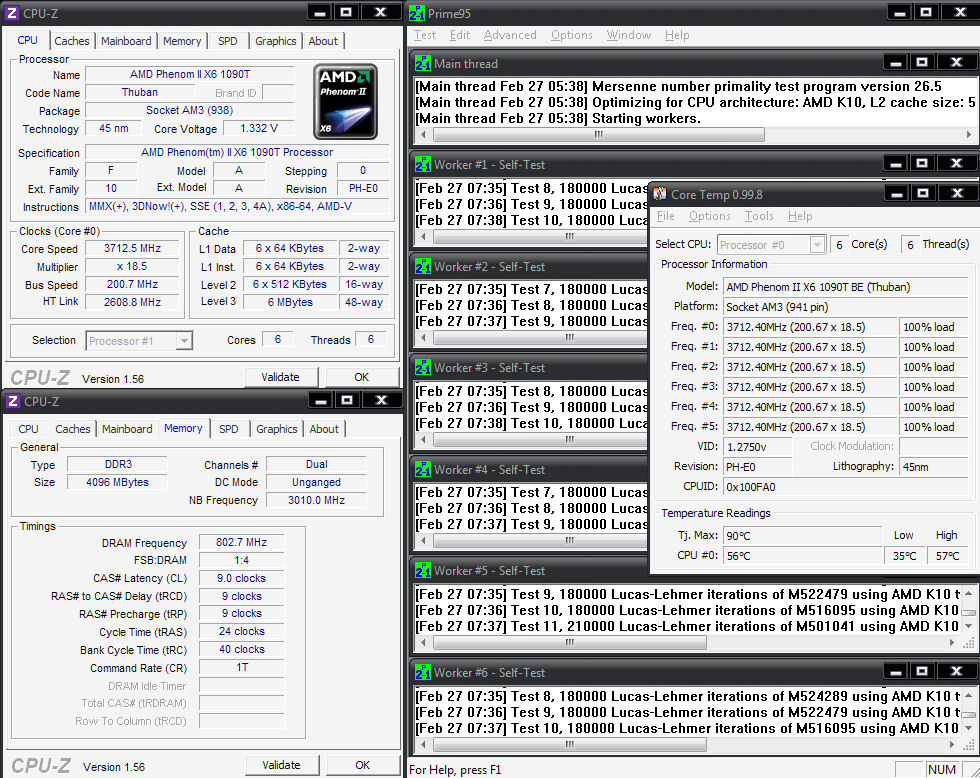The image size is (980, 778).
Task: Click Validate in the CPU-Z memory window
Action: click(282, 766)
